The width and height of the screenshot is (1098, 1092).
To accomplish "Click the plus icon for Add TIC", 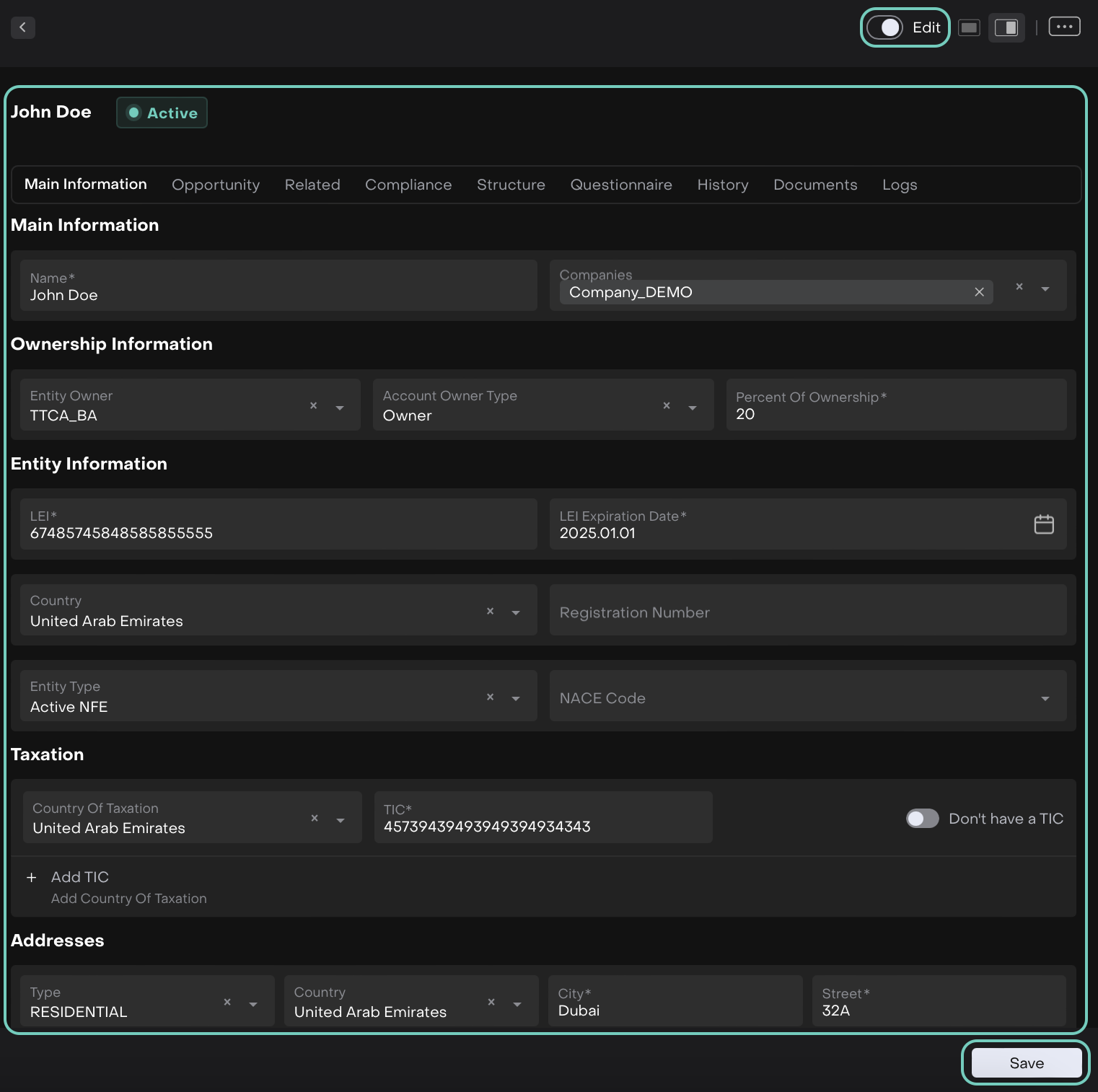I will 32,878.
